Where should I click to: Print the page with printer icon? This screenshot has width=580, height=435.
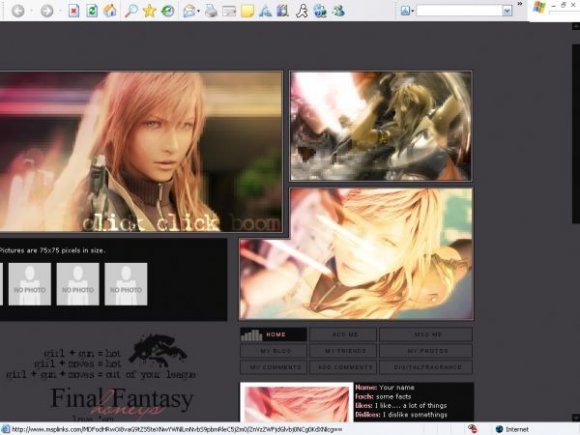click(x=211, y=11)
